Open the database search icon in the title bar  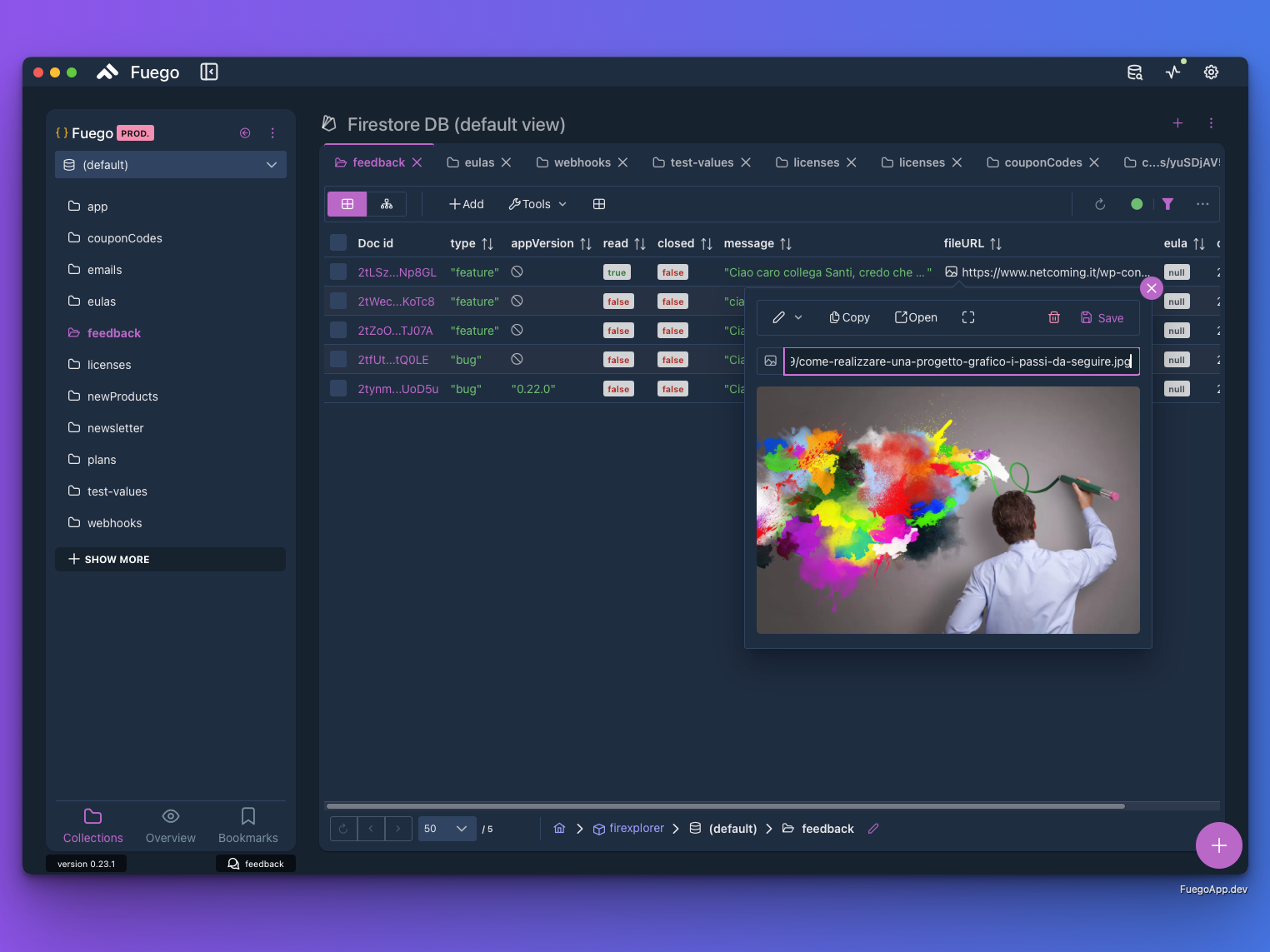(x=1135, y=72)
